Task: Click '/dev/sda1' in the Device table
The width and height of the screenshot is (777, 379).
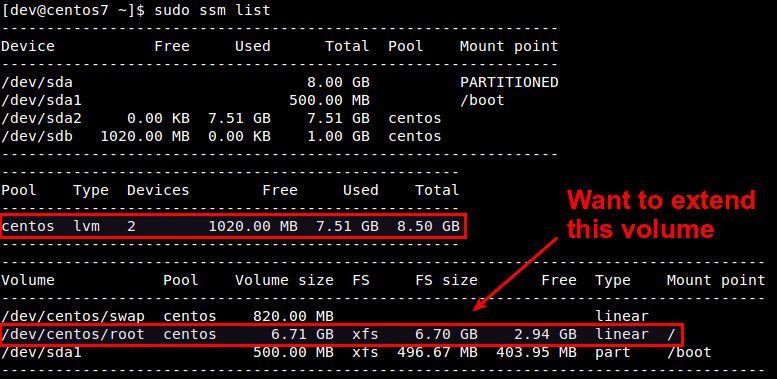Action: 42,100
